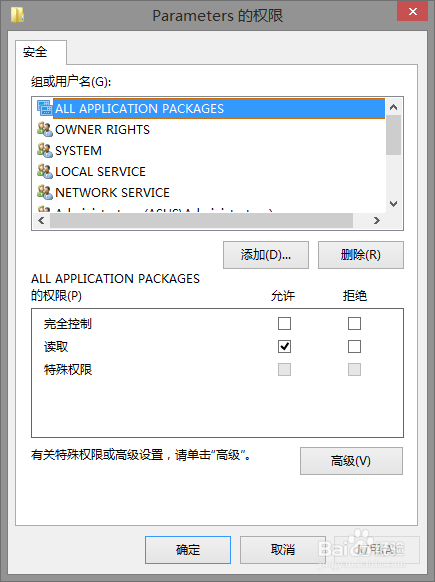
Task: Click the ALL APPLICATION PACKAGES package icon
Action: (45, 108)
